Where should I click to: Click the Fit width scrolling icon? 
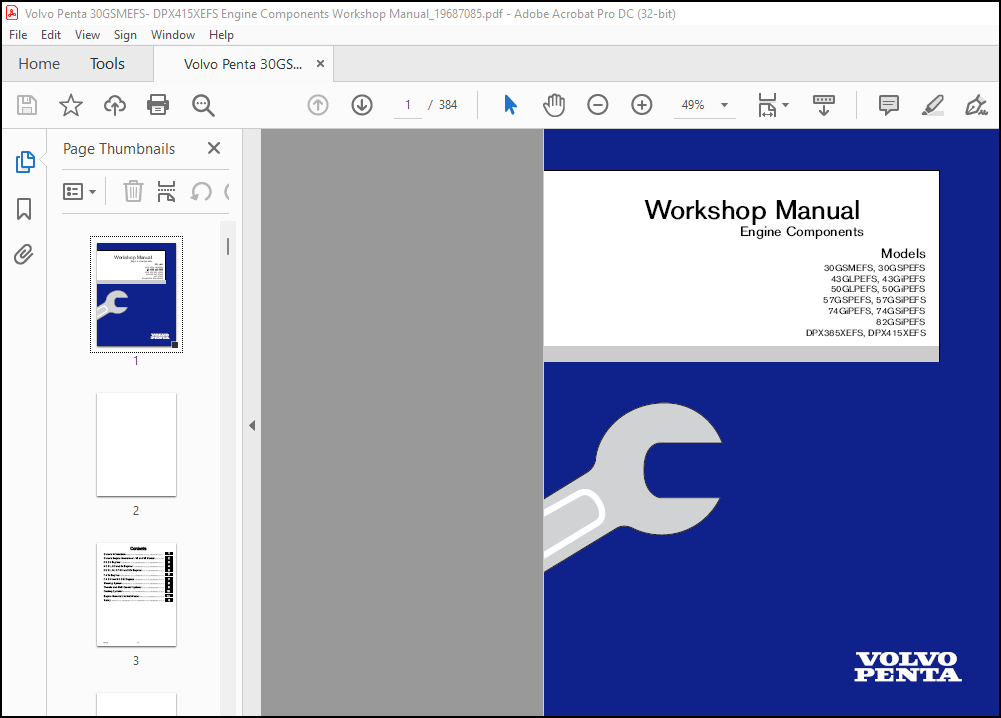767,105
